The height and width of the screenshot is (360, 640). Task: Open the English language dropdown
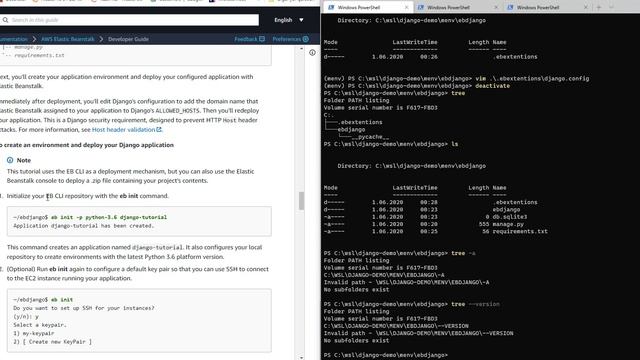point(289,20)
